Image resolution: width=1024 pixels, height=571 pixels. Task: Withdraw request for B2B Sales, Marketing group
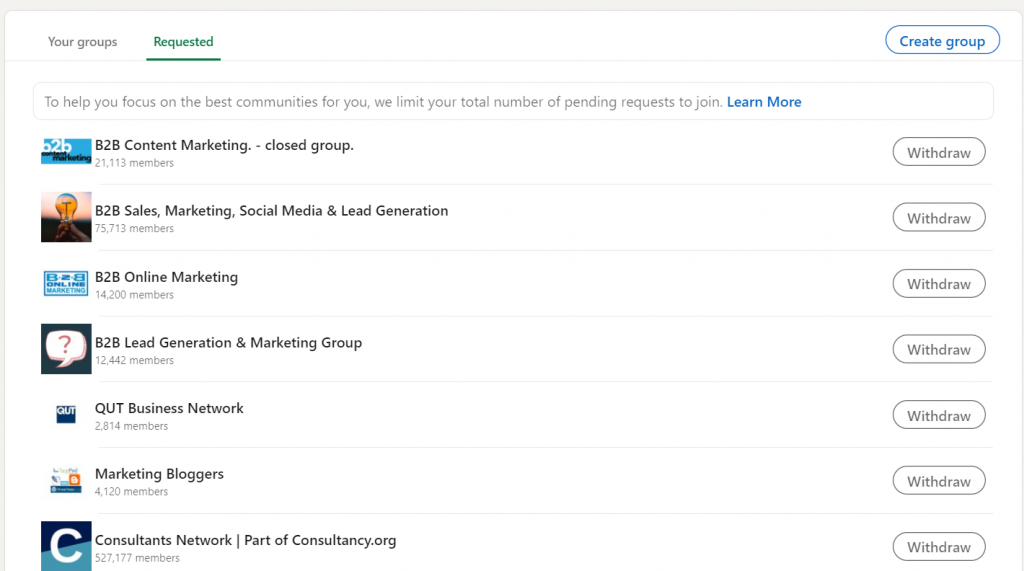click(938, 218)
